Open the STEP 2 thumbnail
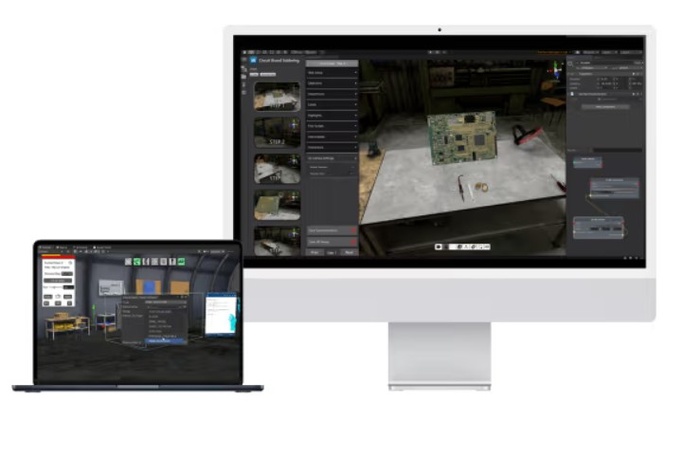The image size is (700, 457). click(276, 131)
